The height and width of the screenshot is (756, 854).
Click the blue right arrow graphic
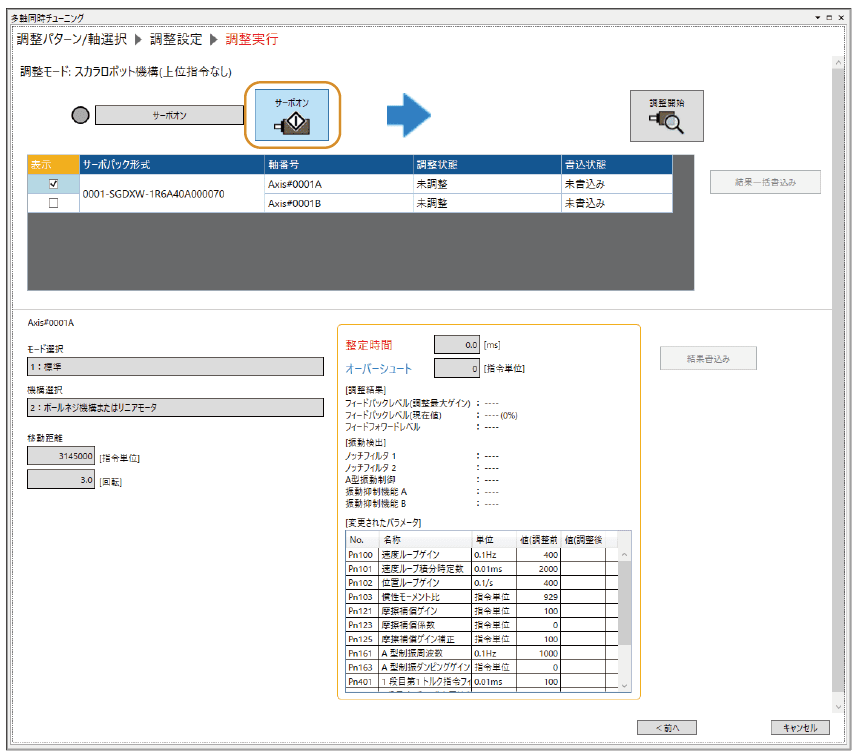click(408, 115)
